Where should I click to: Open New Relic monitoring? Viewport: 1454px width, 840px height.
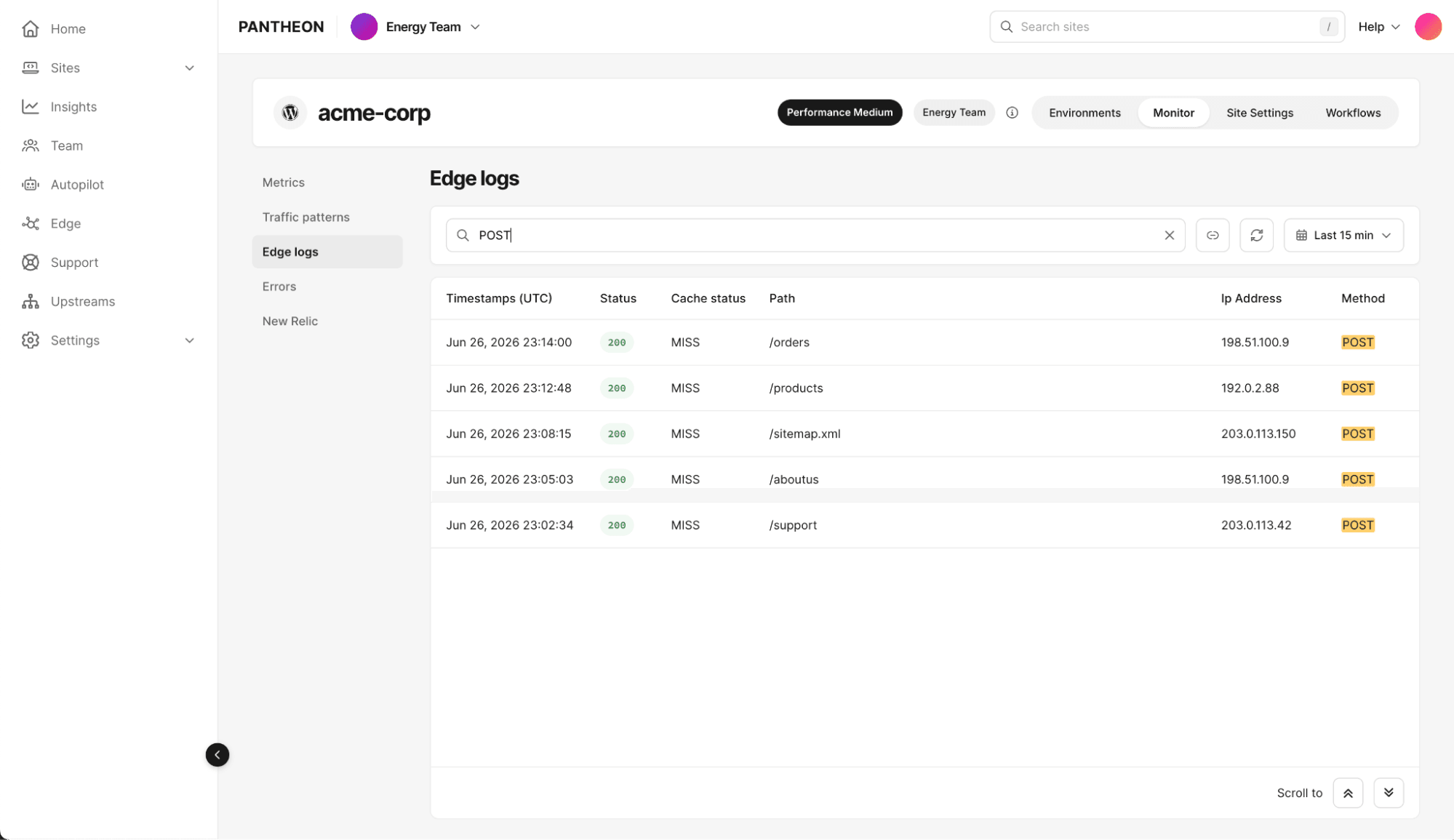(x=289, y=321)
